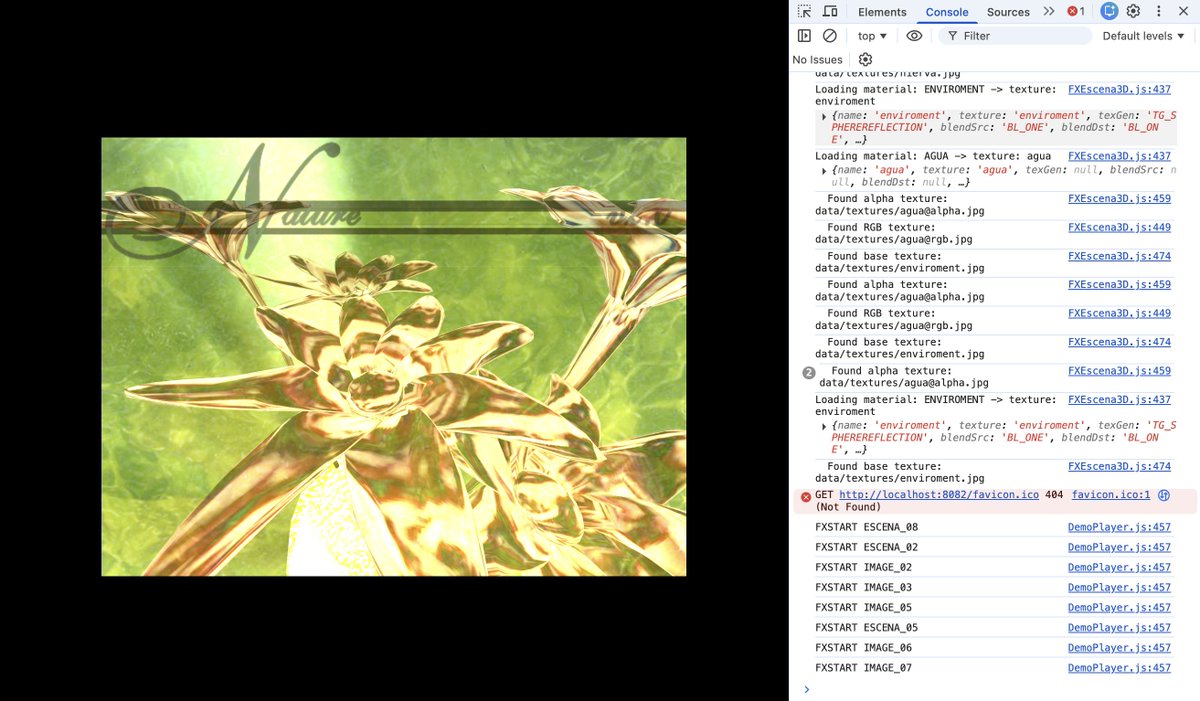This screenshot has height=701, width=1200.
Task: Select the Console tab
Action: coord(947,12)
